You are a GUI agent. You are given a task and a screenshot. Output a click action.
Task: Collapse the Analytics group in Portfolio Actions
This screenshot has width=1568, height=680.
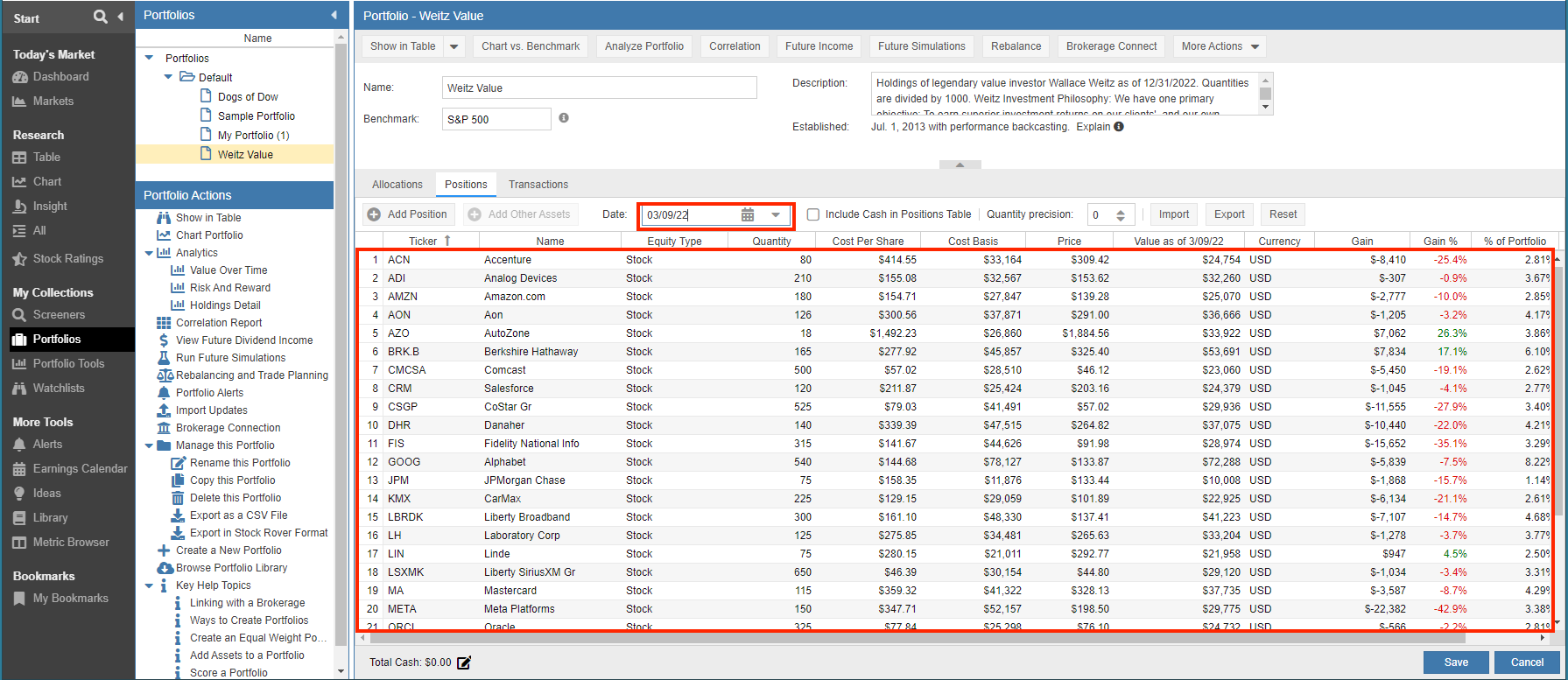coord(149,253)
